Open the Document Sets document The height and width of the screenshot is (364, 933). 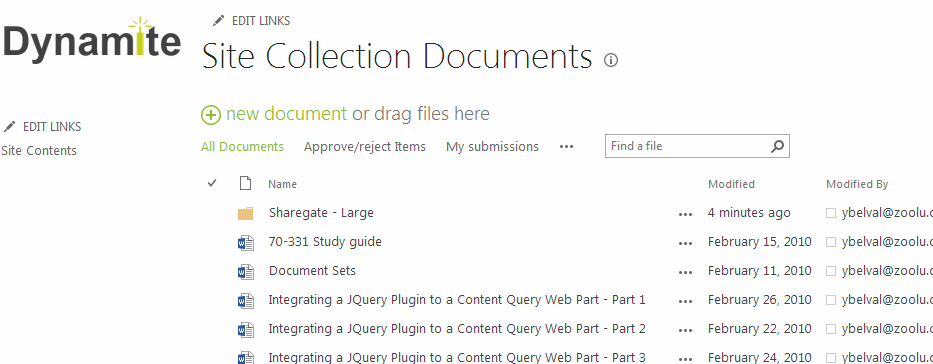click(312, 271)
